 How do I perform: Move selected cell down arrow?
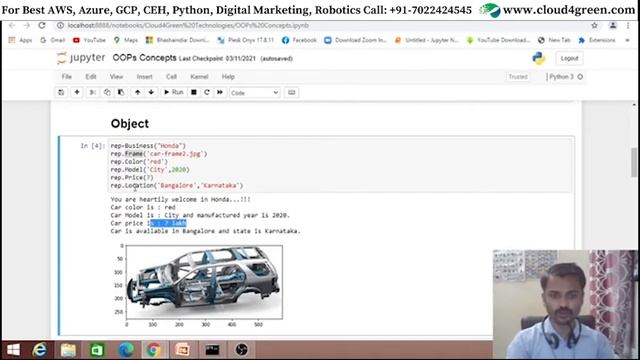click(151, 93)
